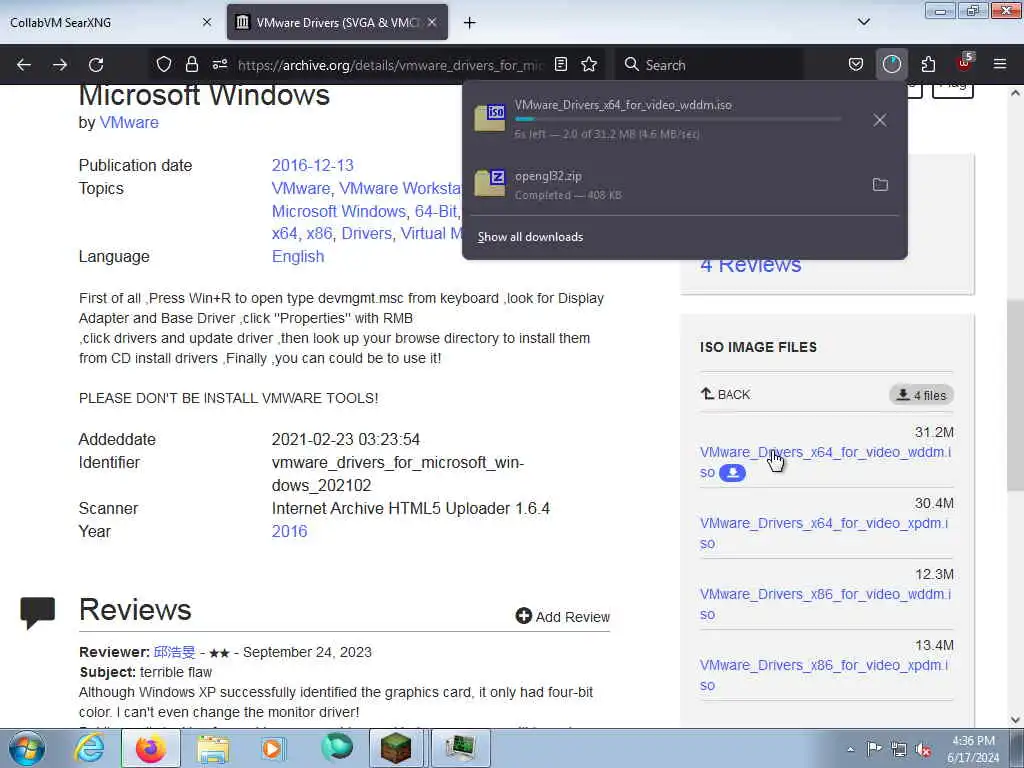Open the green globe taskbar icon
1024x768 pixels.
coord(336,748)
